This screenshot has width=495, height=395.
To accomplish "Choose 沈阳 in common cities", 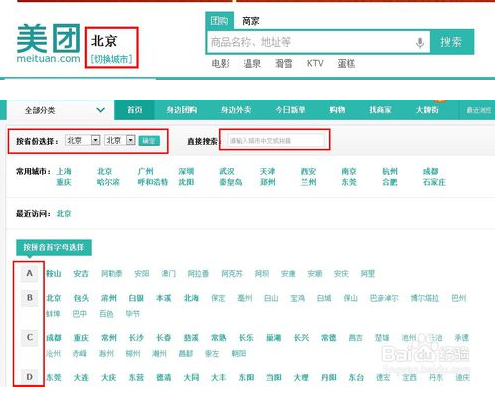I will tap(186, 182).
